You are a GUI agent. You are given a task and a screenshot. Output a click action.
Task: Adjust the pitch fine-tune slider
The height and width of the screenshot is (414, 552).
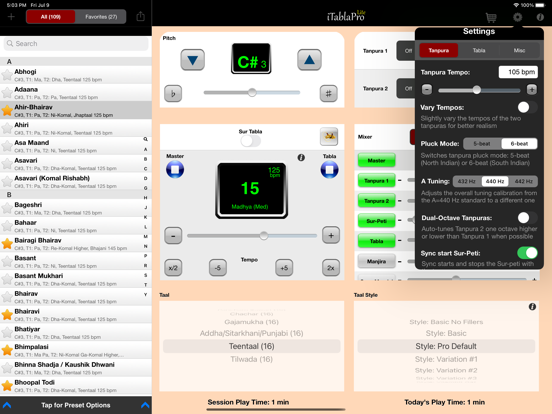pos(252,93)
